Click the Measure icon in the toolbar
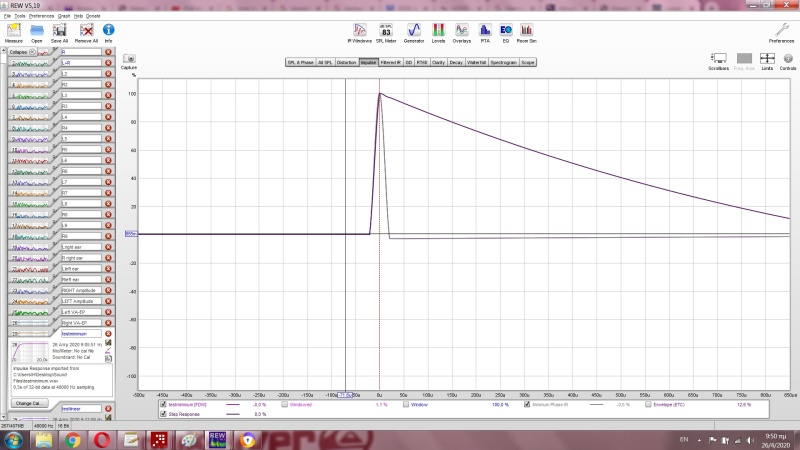Screen dimensions: 800x450 [14, 34]
